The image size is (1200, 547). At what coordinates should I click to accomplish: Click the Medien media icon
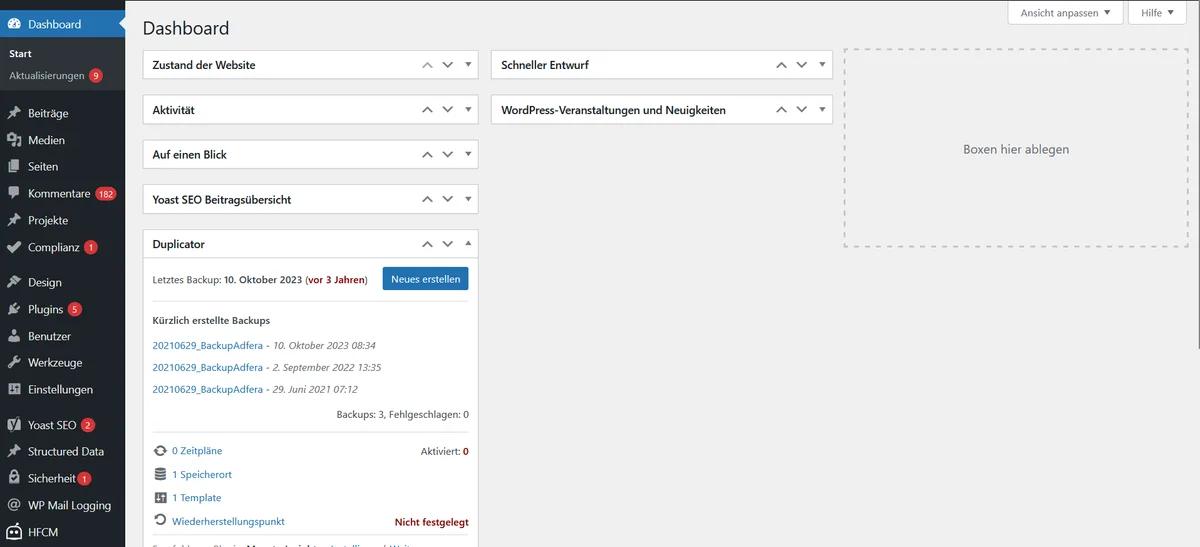tap(14, 140)
